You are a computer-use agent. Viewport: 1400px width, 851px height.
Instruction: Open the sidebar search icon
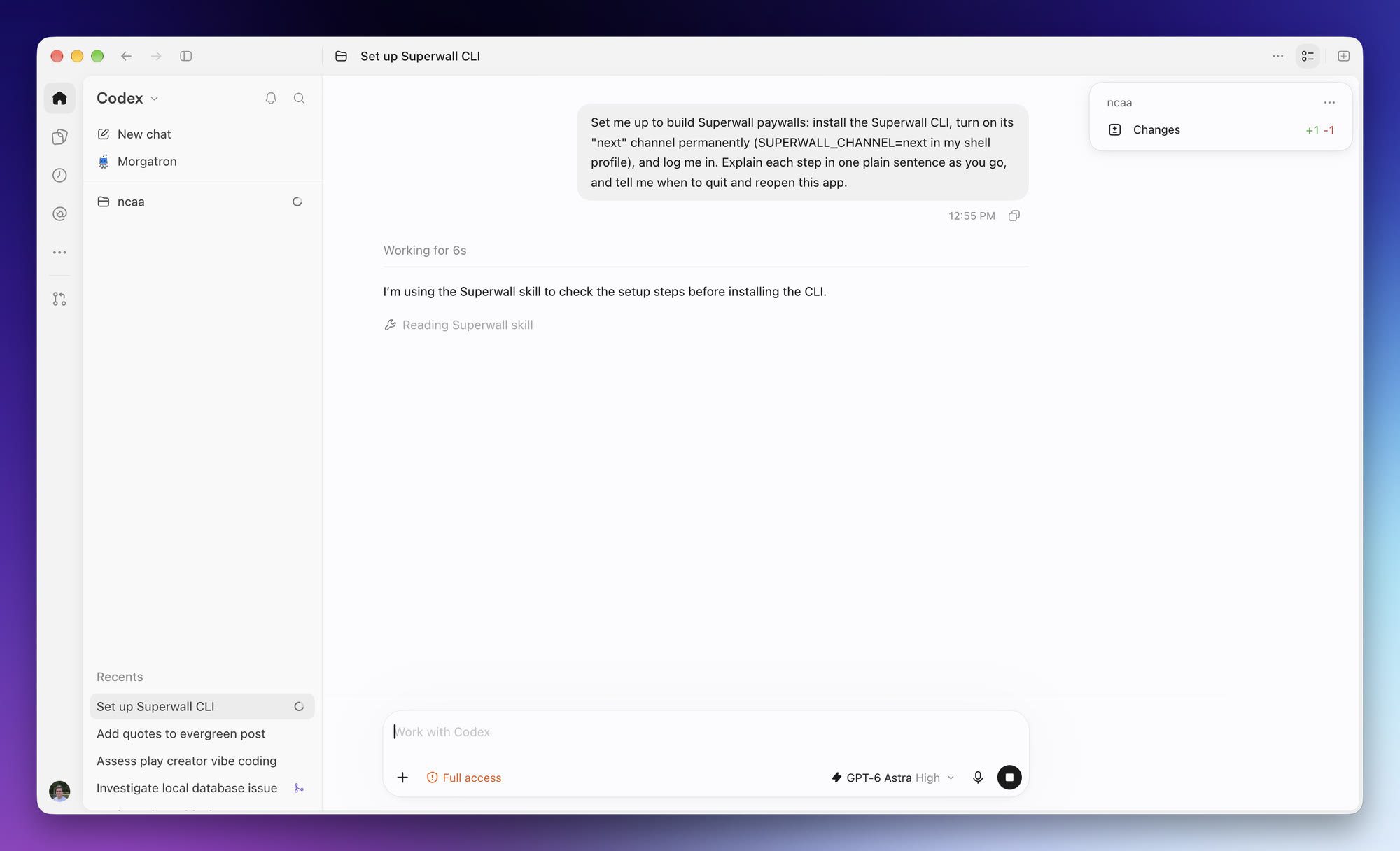299,98
